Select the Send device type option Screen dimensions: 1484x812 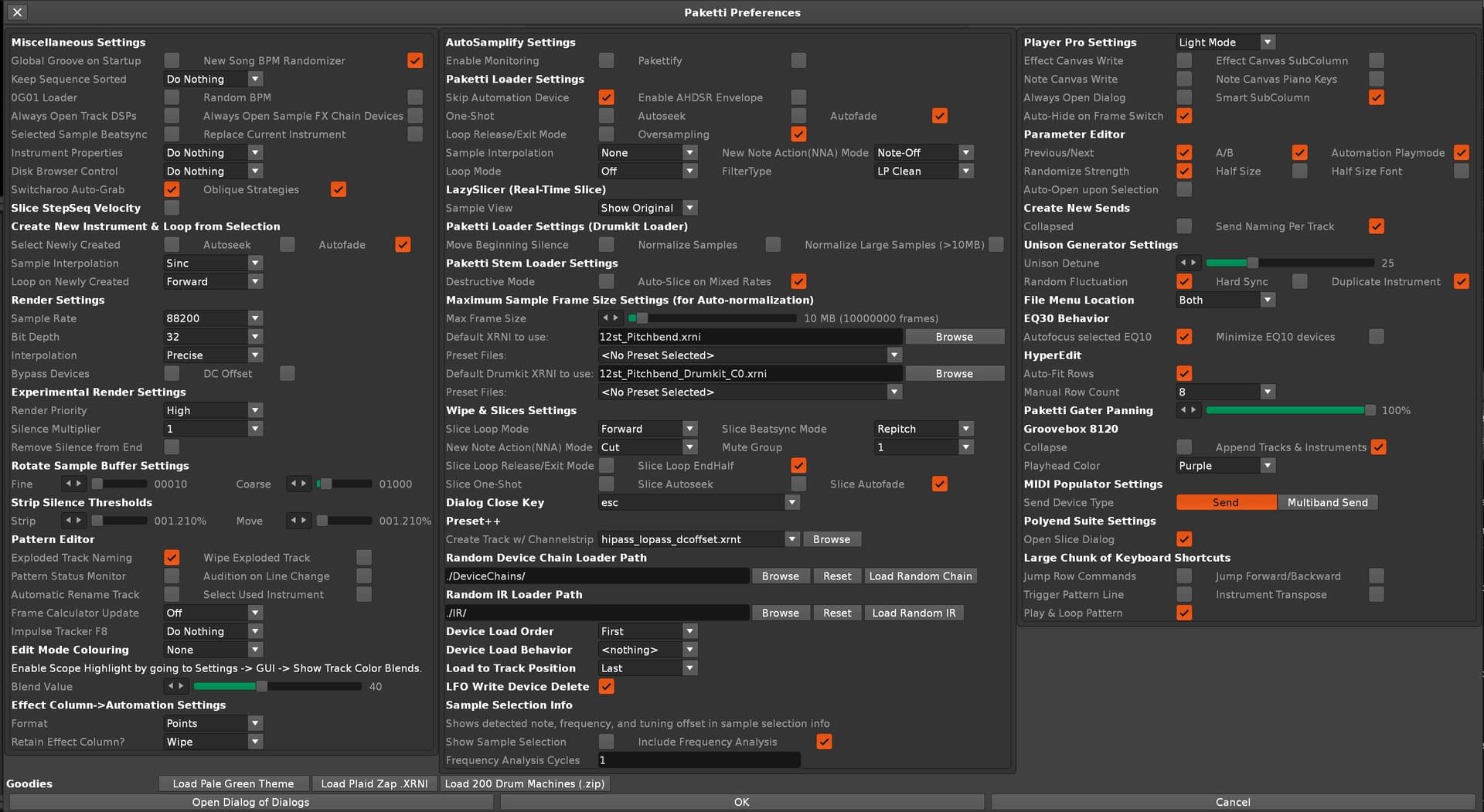1225,502
